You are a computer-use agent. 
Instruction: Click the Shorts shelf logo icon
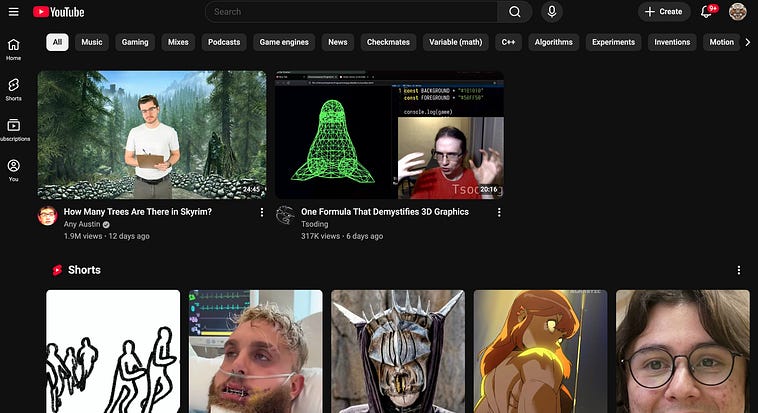click(x=57, y=270)
